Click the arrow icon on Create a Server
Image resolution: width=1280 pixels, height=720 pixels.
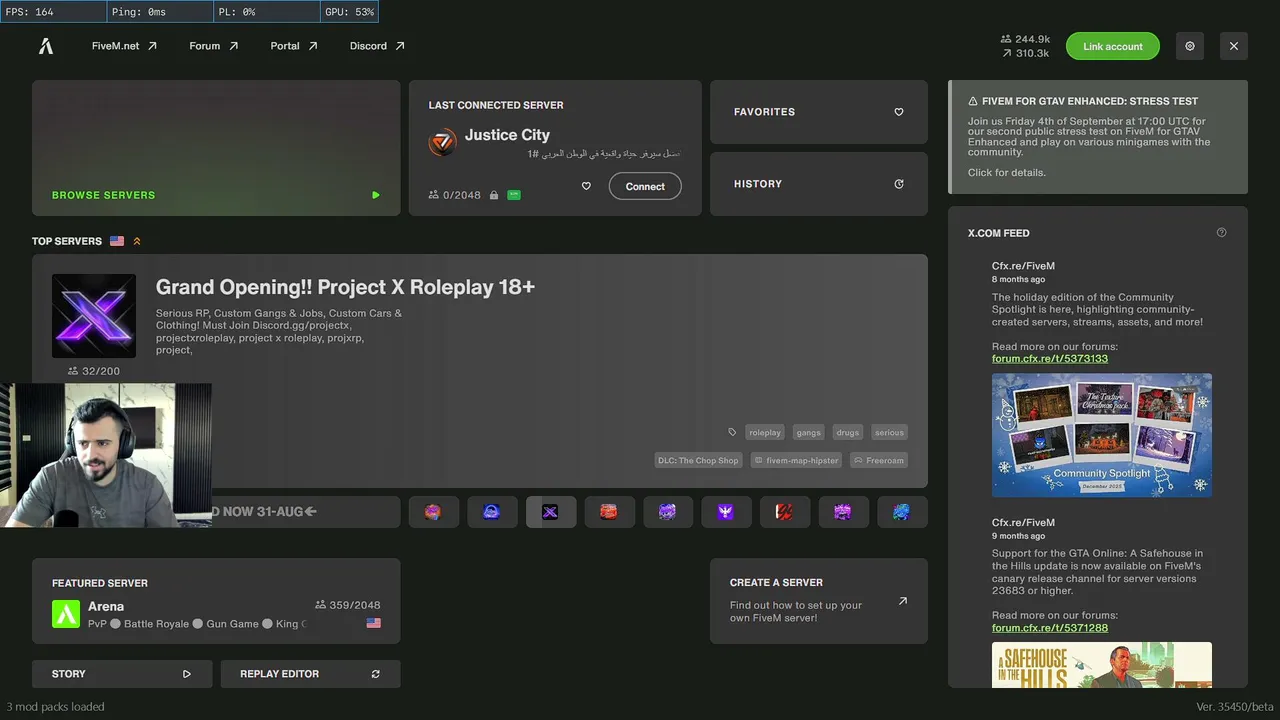(x=903, y=601)
